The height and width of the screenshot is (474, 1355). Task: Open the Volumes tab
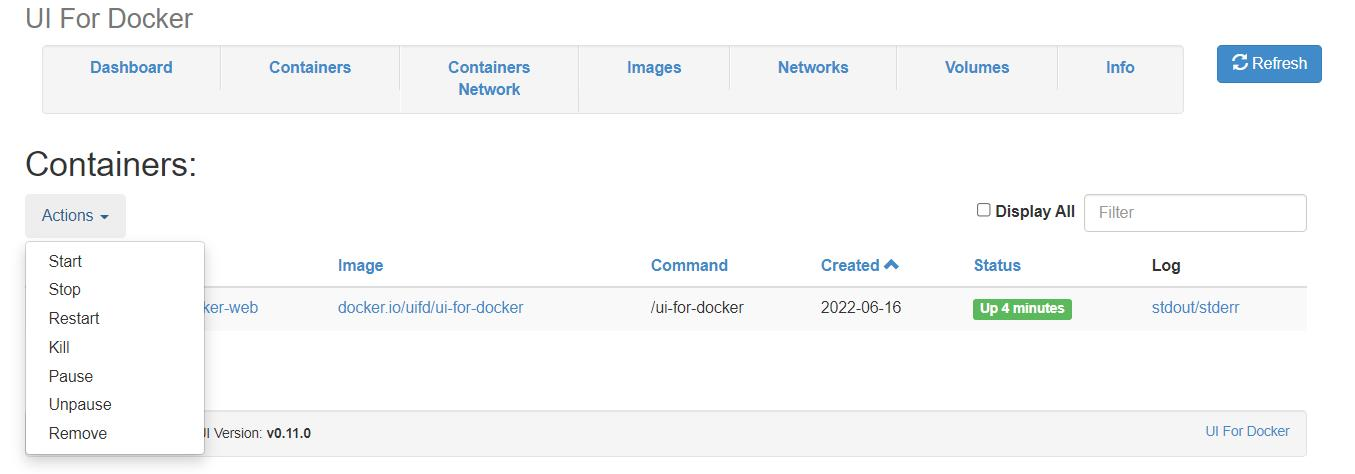click(x=977, y=67)
